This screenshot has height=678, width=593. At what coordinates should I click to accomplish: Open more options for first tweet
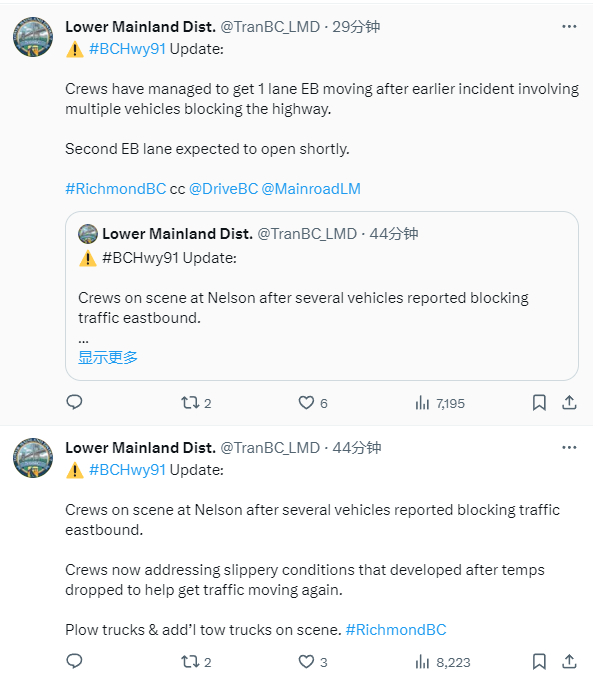pos(569,27)
